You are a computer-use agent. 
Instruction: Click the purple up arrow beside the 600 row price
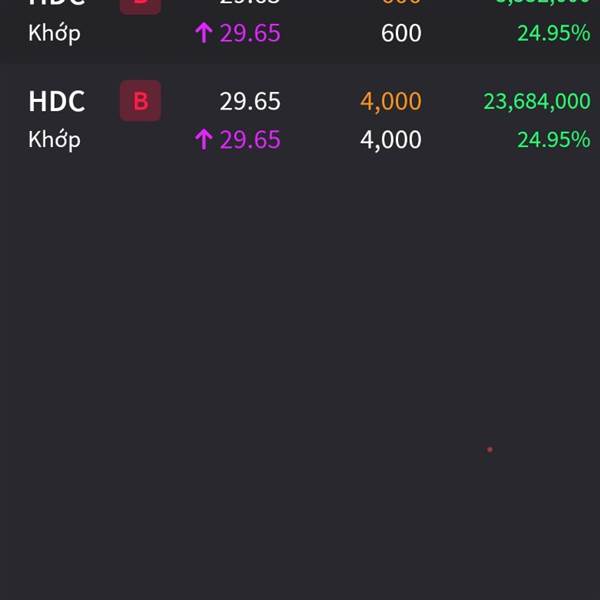coord(204,33)
